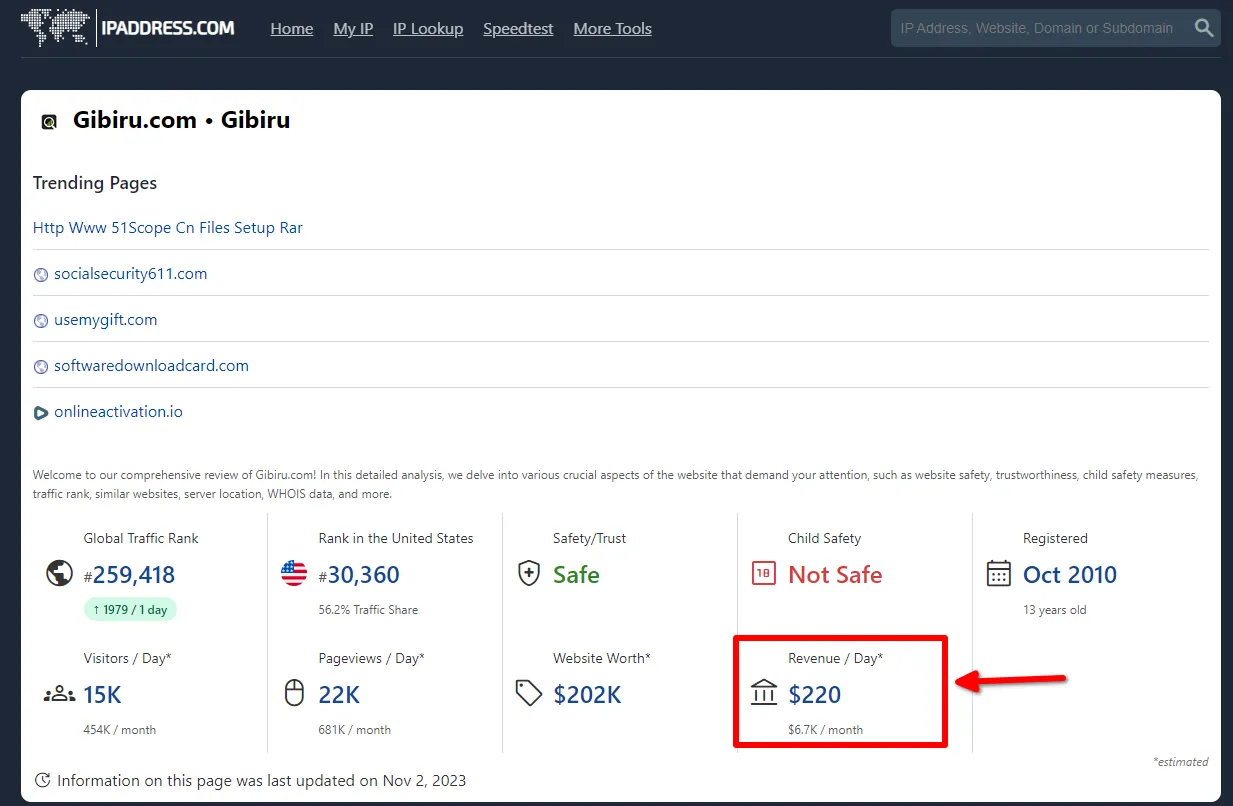Click the Safety/Trust shield icon
1233x806 pixels.
pos(529,573)
